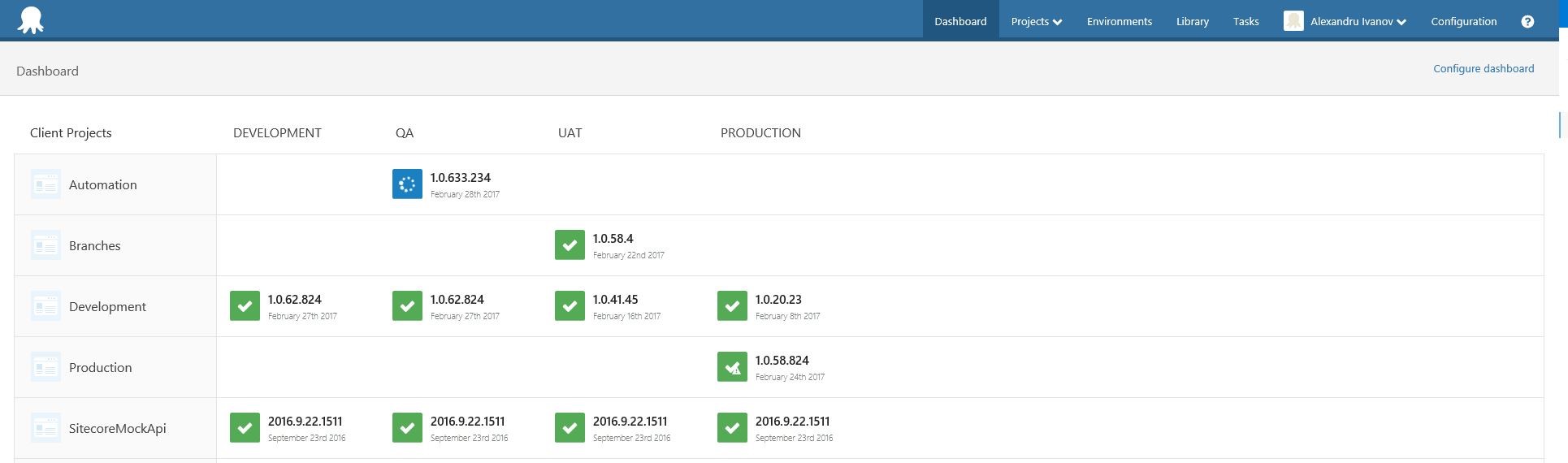Click SitecoreMockApi DEVELOPMENT success checkmark

(x=245, y=428)
